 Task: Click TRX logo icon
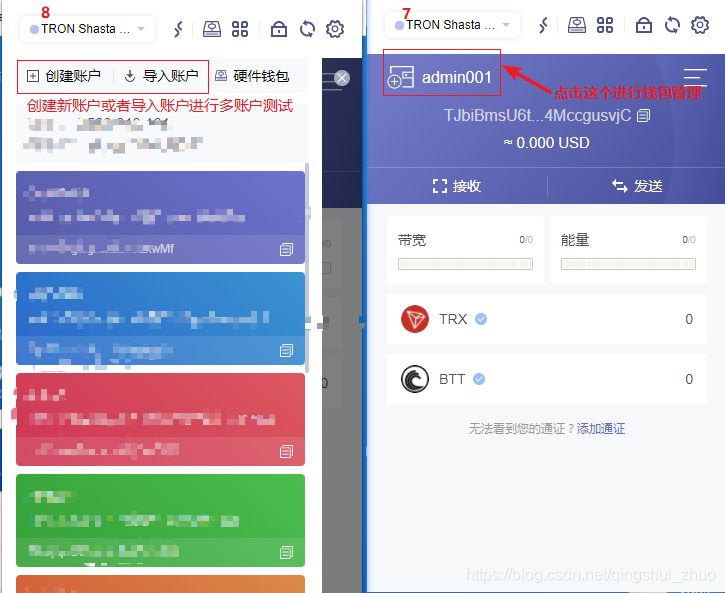tap(415, 319)
